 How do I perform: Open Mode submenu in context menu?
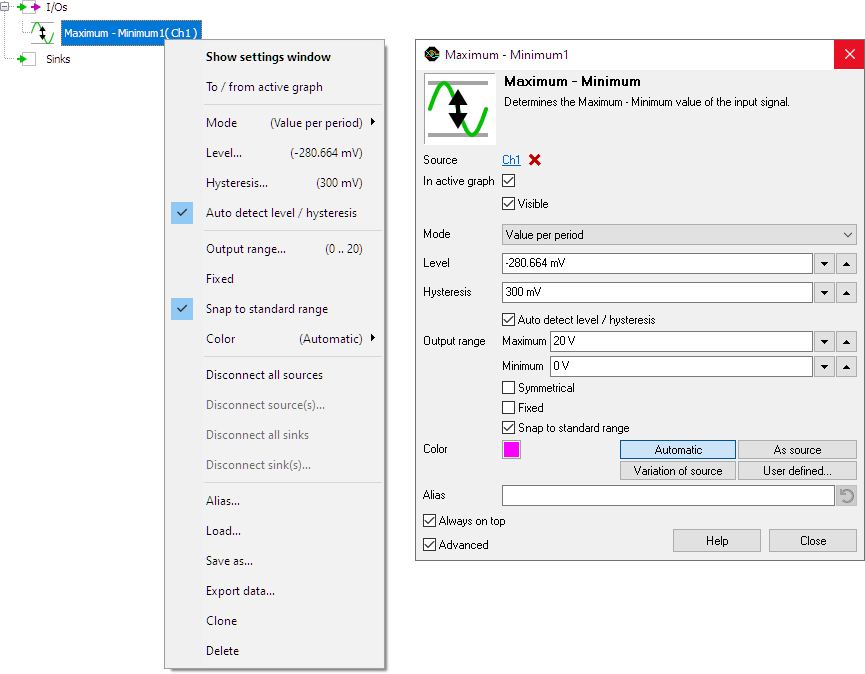click(x=275, y=122)
